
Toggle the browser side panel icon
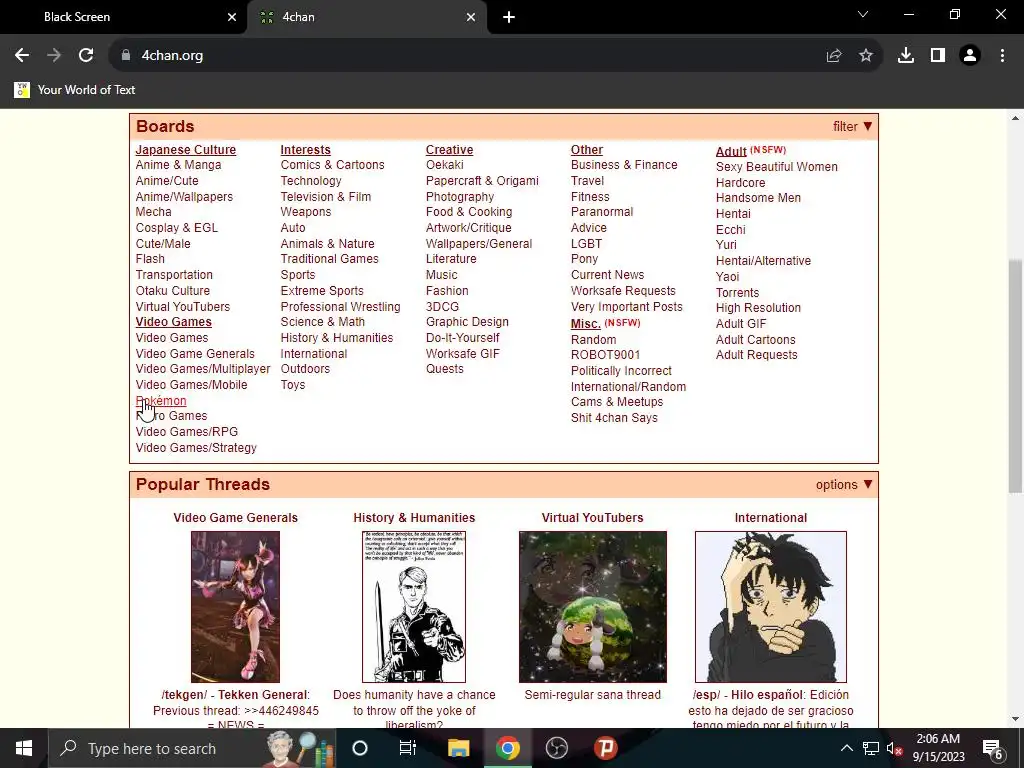(x=938, y=56)
